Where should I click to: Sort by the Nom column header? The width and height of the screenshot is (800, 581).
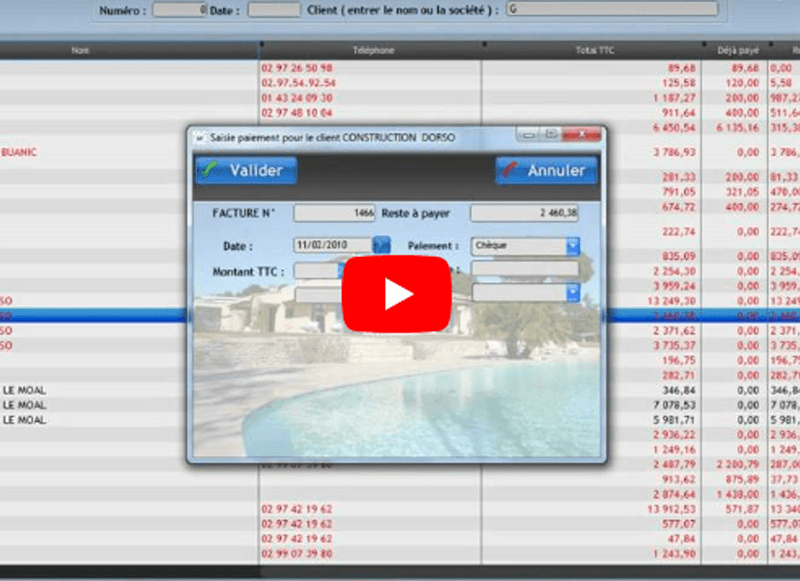[80, 48]
